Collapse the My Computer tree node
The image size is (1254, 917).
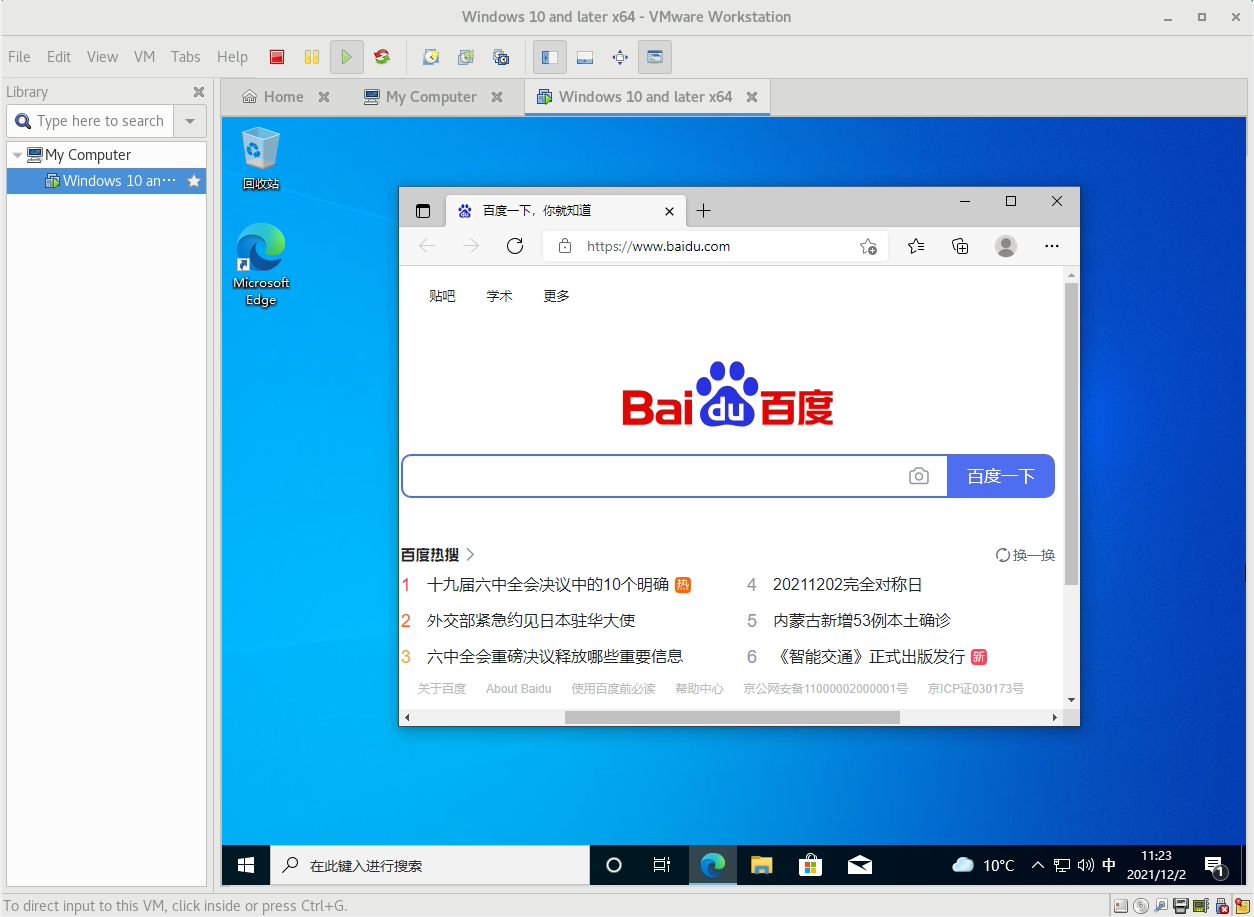(x=17, y=155)
